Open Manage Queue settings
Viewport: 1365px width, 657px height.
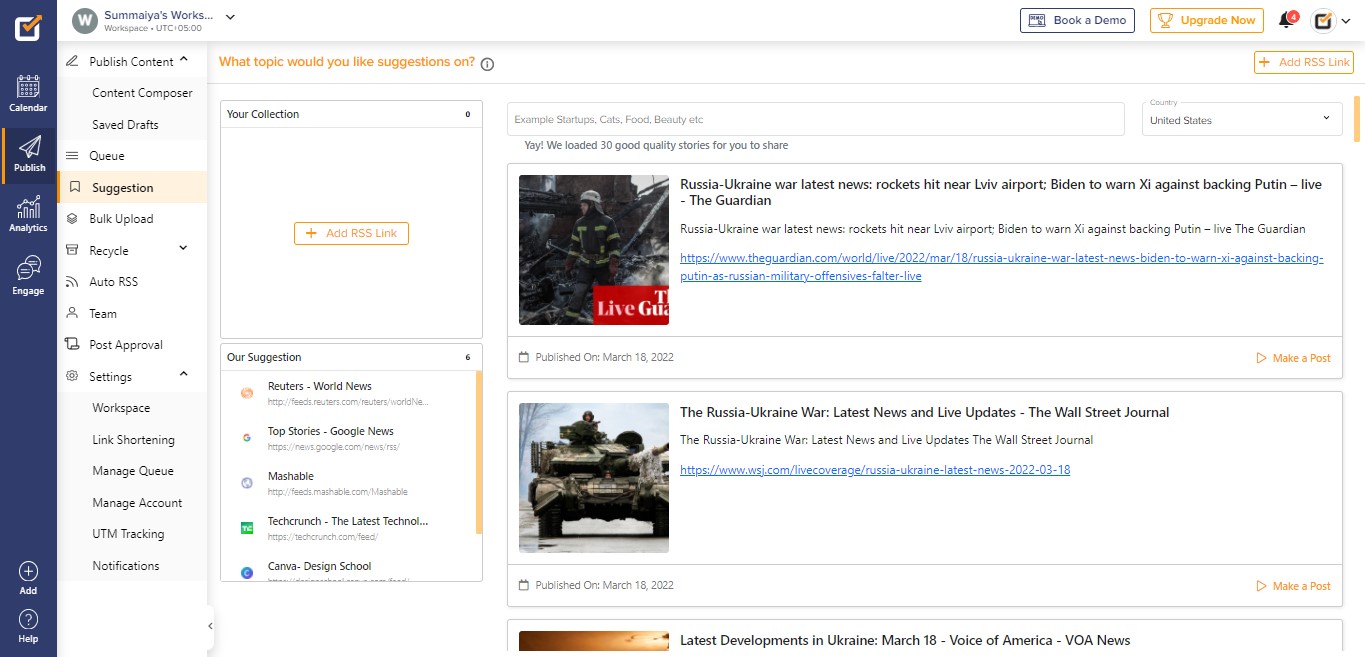(133, 471)
